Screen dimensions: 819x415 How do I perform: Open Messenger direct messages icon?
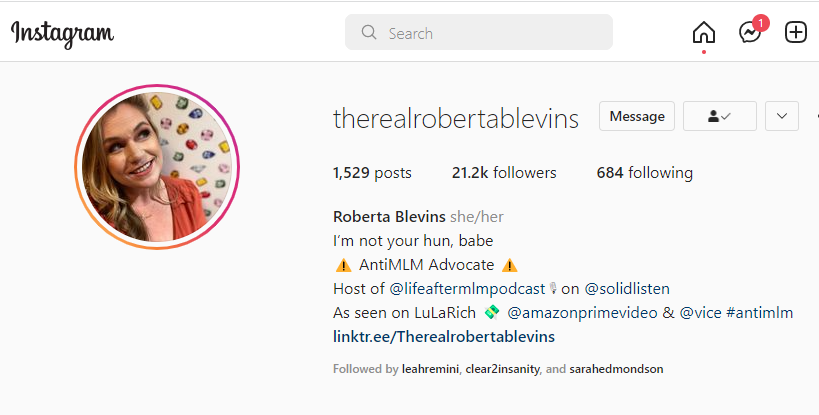[x=750, y=33]
